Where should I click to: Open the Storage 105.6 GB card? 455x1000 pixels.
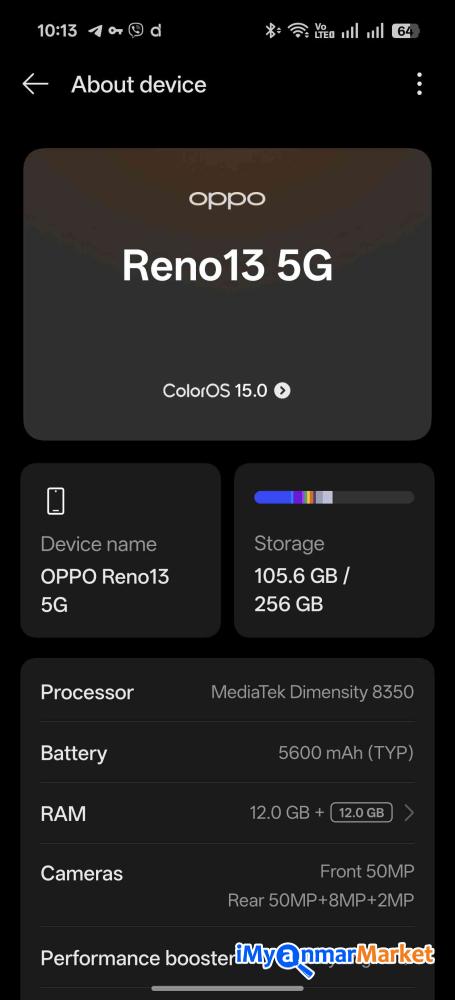(334, 550)
